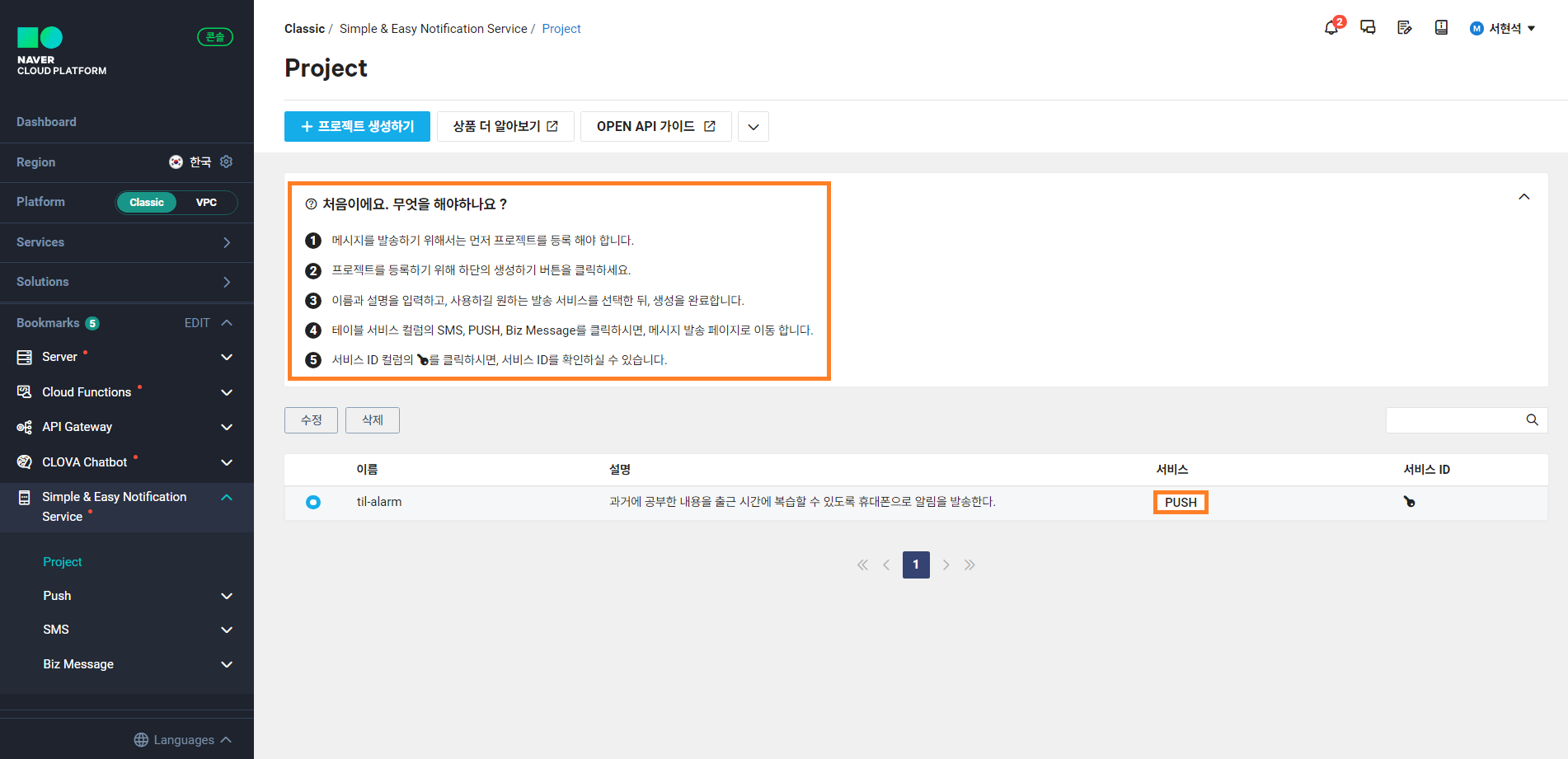Viewport: 1568px width, 759px height.
Task: Open the Project sidebar item
Action: point(63,562)
